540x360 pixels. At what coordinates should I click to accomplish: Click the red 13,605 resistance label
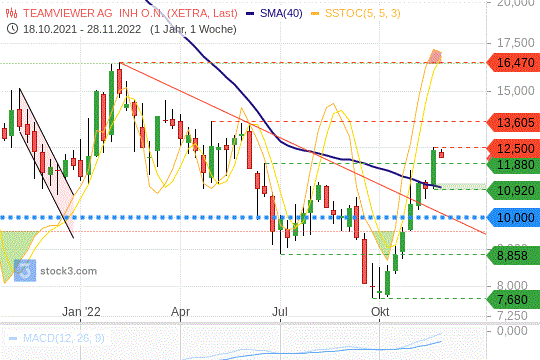coord(513,122)
